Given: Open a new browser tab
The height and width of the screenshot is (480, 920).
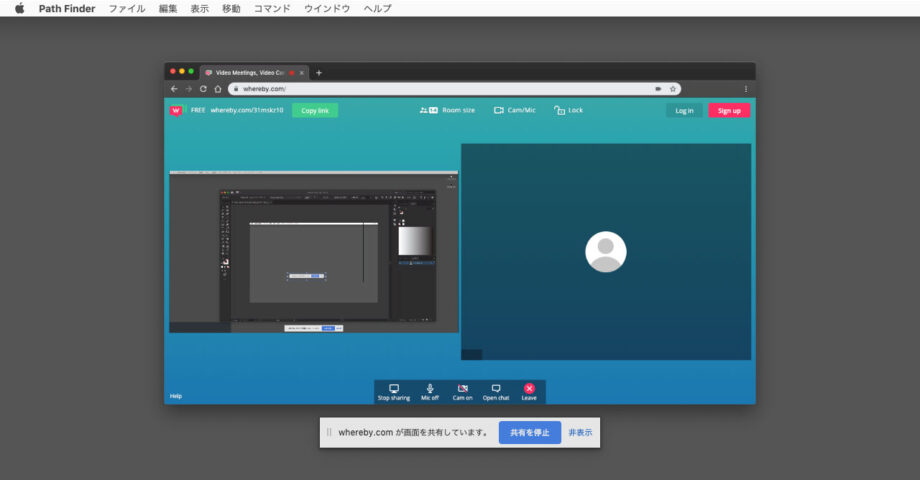Looking at the screenshot, I should pyautogui.click(x=319, y=73).
